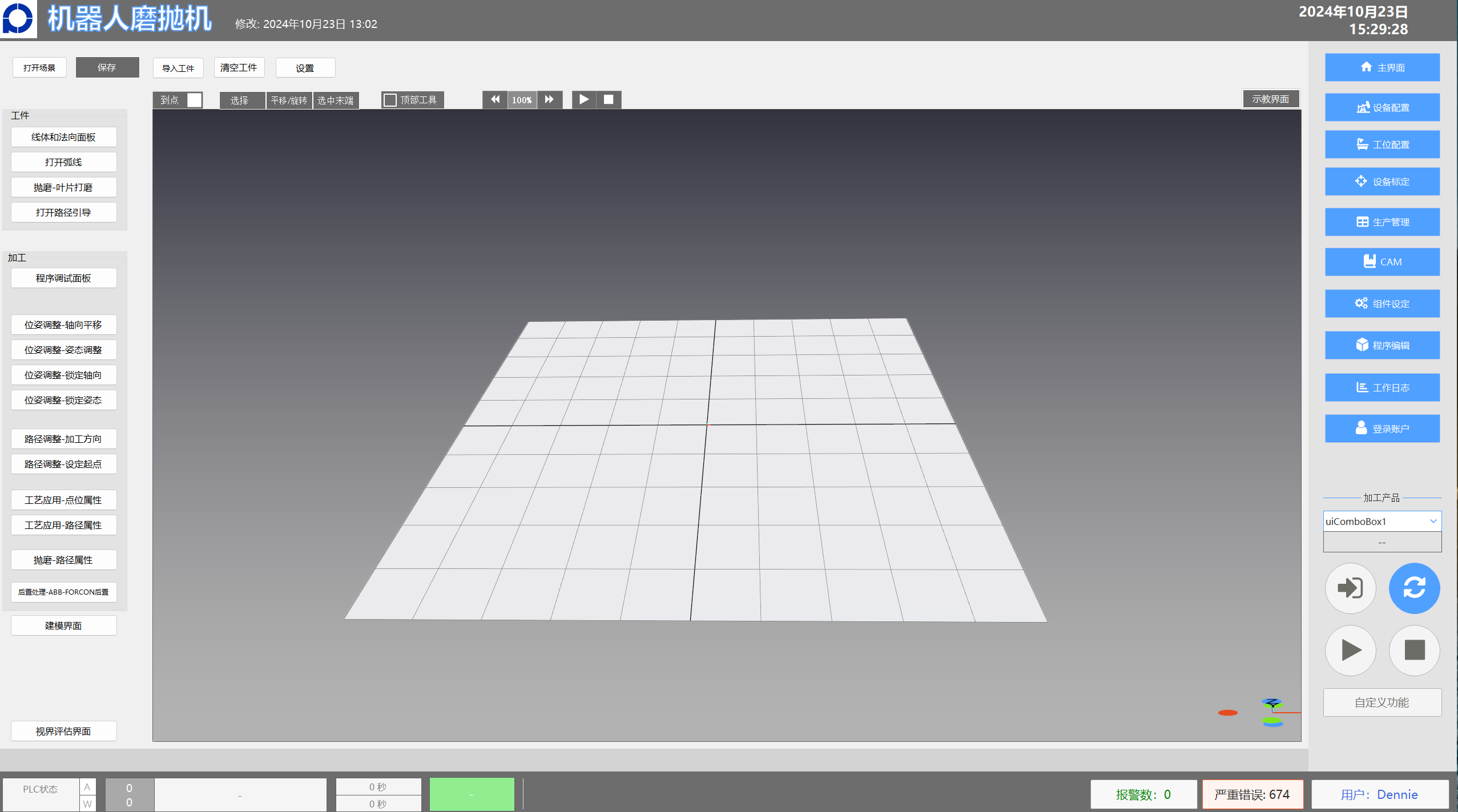The width and height of the screenshot is (1458, 812).
Task: Open the 主界面 home page
Action: click(x=1382, y=67)
